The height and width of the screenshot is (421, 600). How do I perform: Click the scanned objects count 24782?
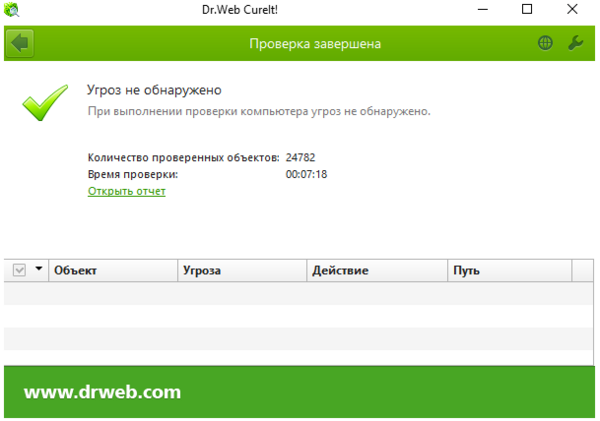[300, 158]
